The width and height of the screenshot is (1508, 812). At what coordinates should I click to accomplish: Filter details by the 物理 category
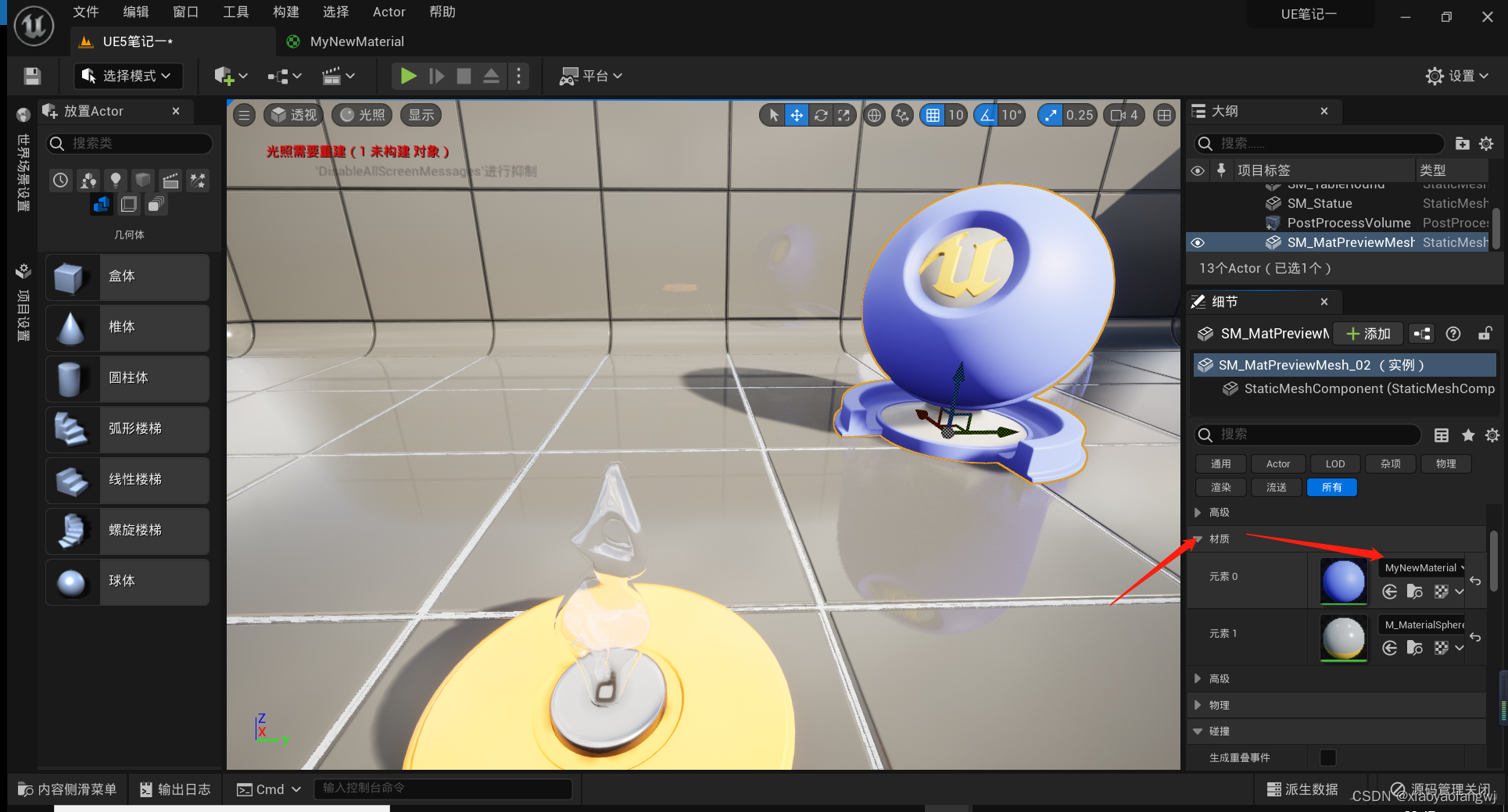coord(1445,463)
